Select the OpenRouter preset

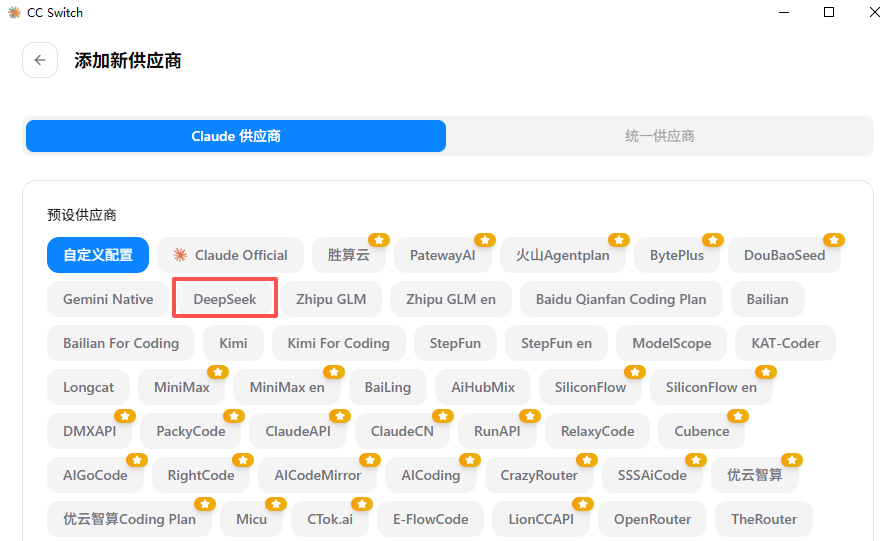pos(653,519)
